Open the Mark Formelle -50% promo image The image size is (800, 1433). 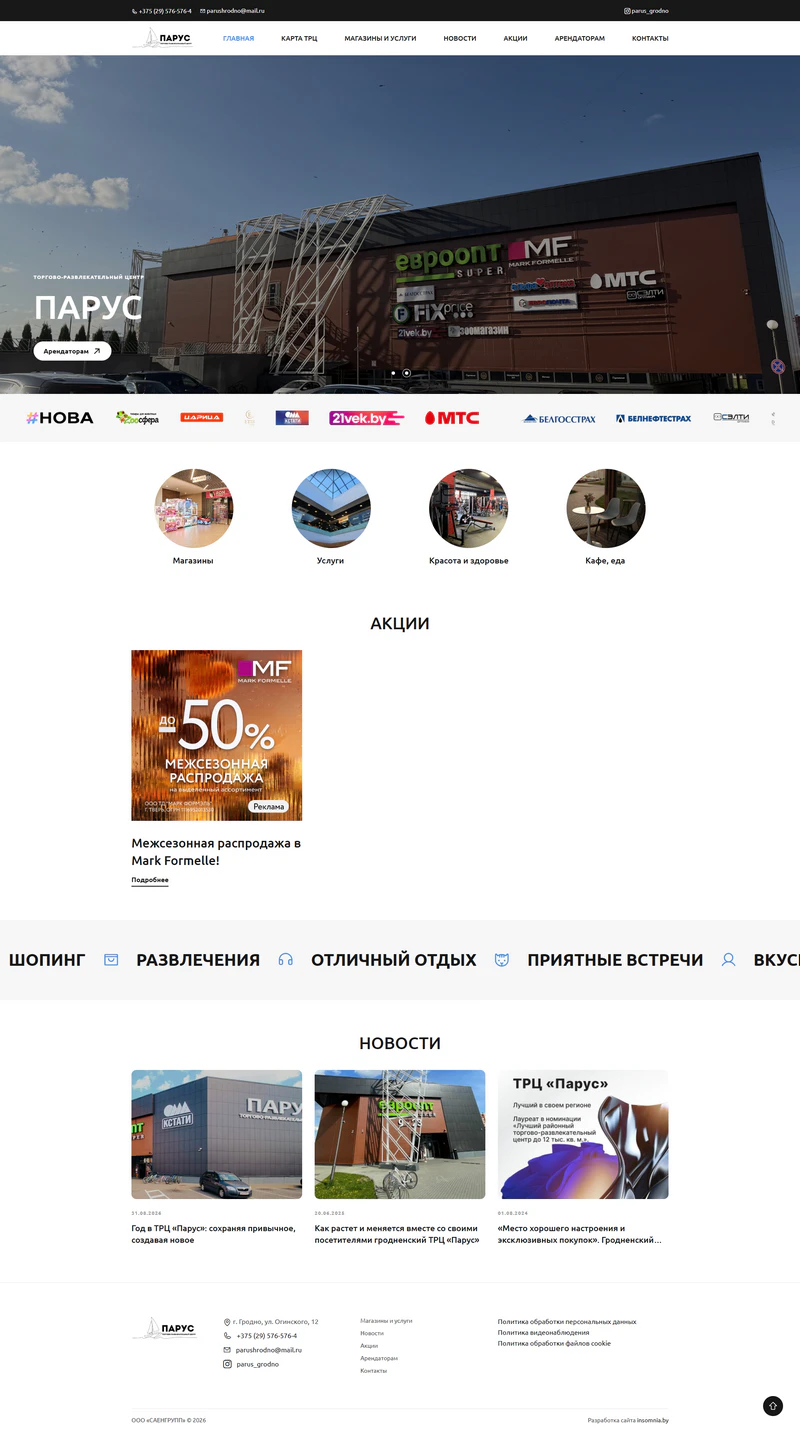(217, 735)
